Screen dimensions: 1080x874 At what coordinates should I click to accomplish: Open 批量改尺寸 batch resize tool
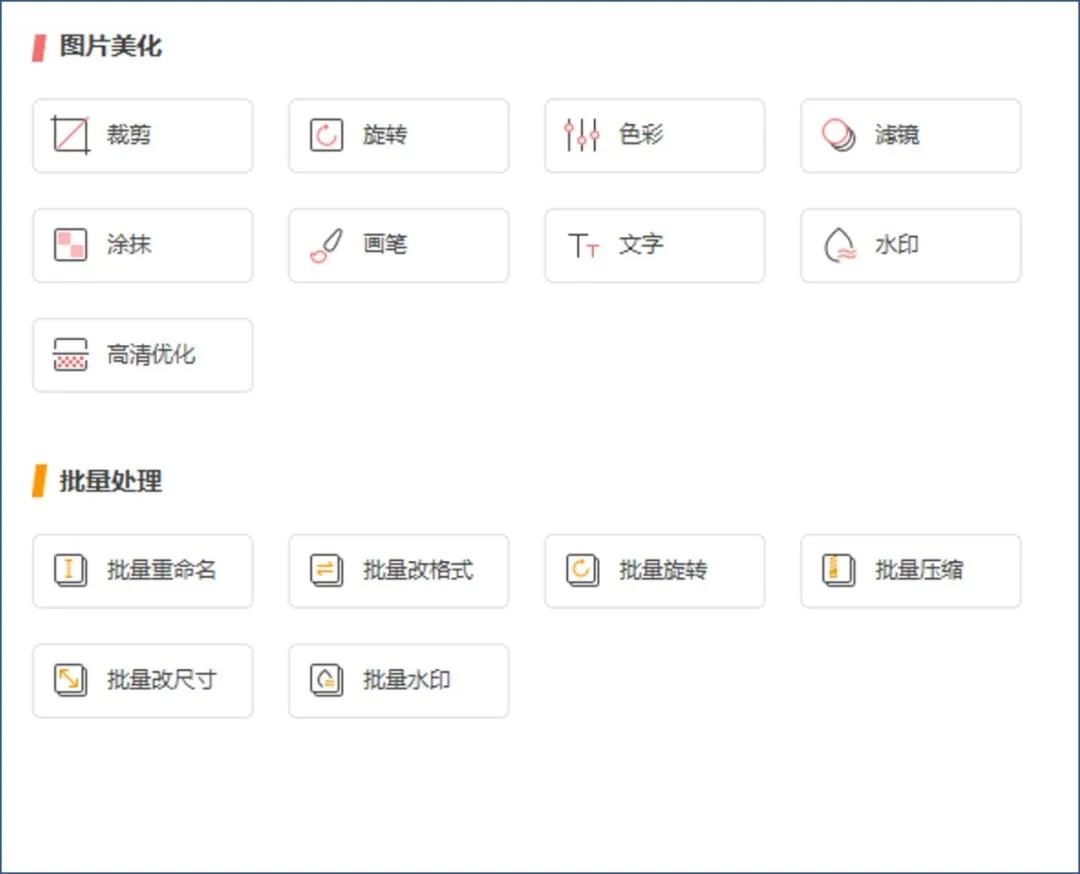(x=142, y=681)
